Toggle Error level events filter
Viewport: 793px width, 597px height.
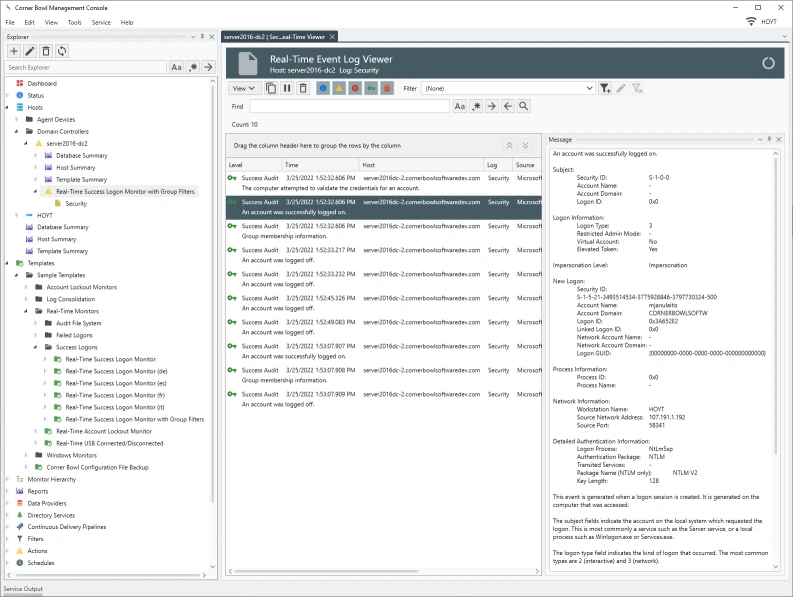tap(355, 89)
